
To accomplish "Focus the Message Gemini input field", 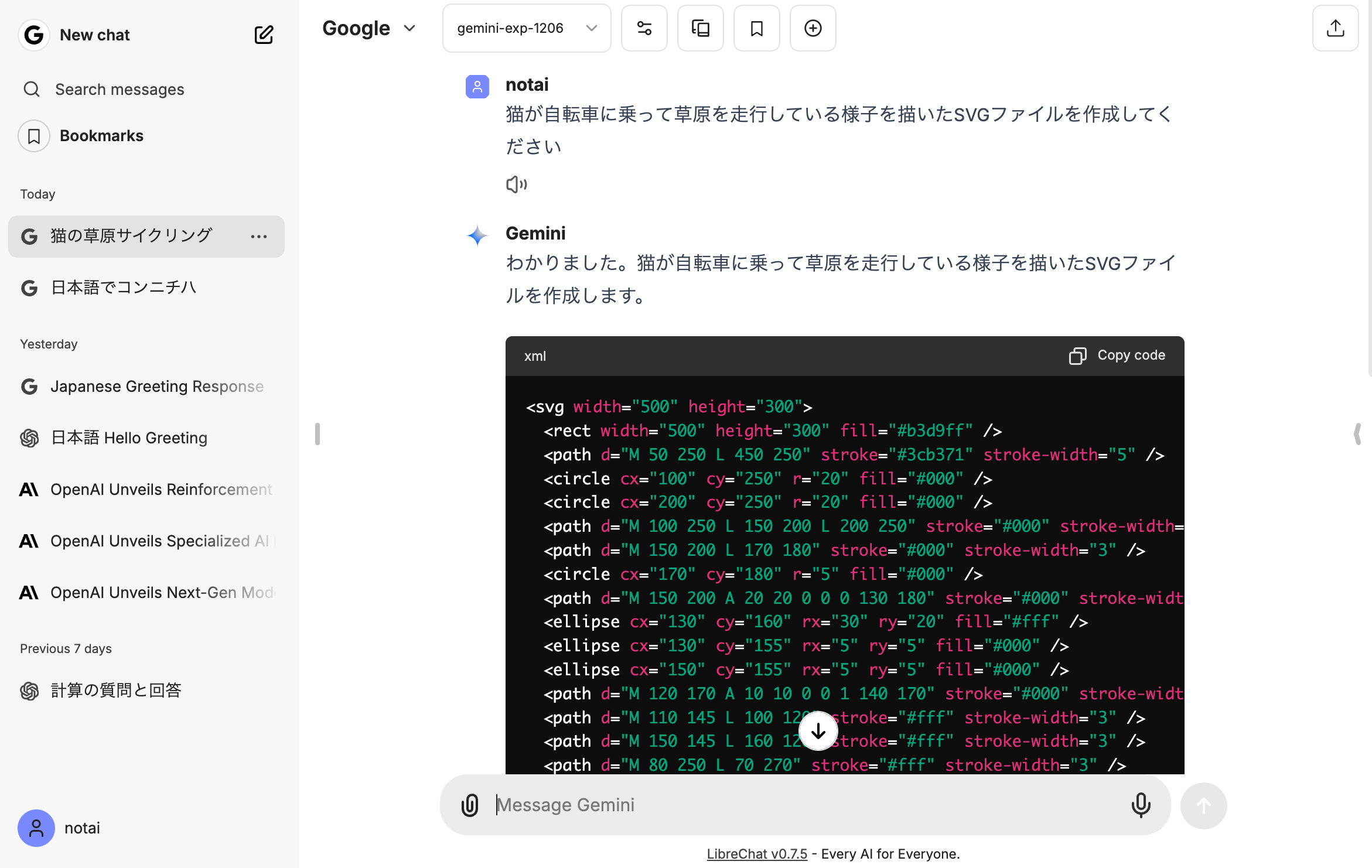I will [x=808, y=805].
